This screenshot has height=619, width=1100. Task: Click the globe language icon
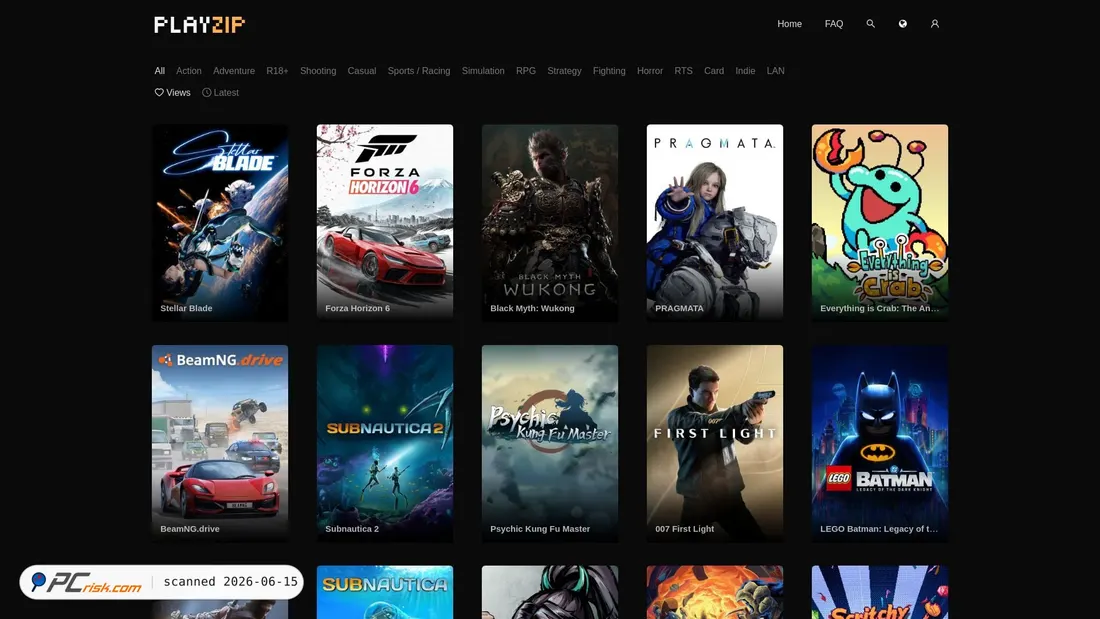(902, 24)
